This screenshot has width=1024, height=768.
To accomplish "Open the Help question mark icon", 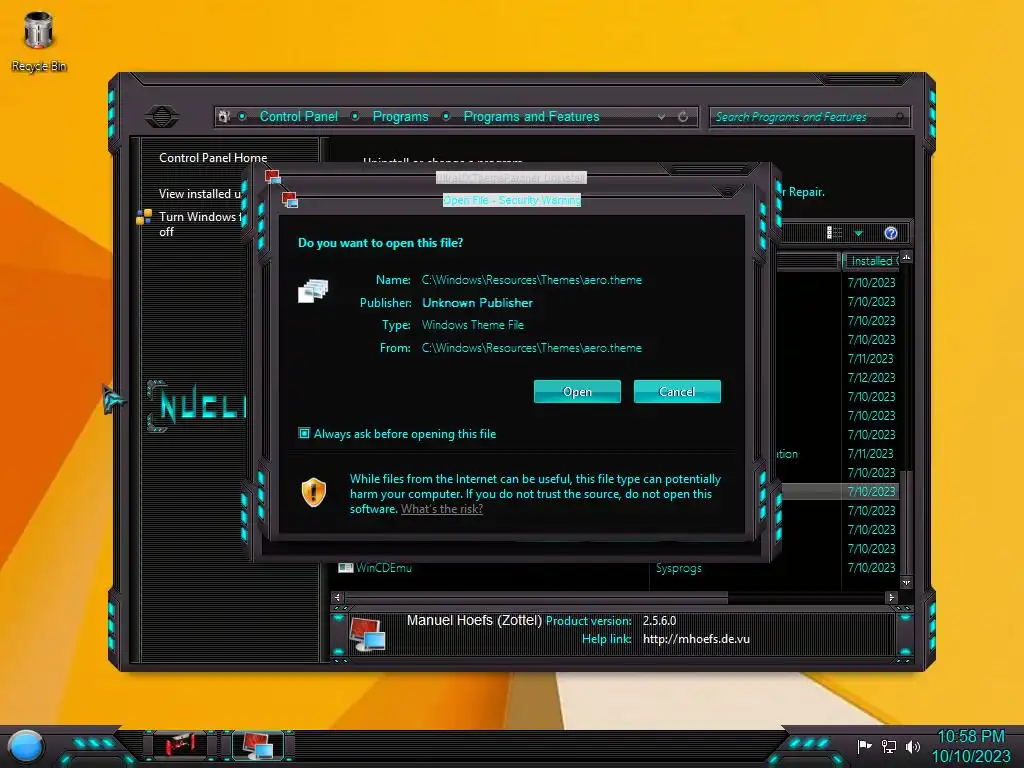I will pos(891,233).
